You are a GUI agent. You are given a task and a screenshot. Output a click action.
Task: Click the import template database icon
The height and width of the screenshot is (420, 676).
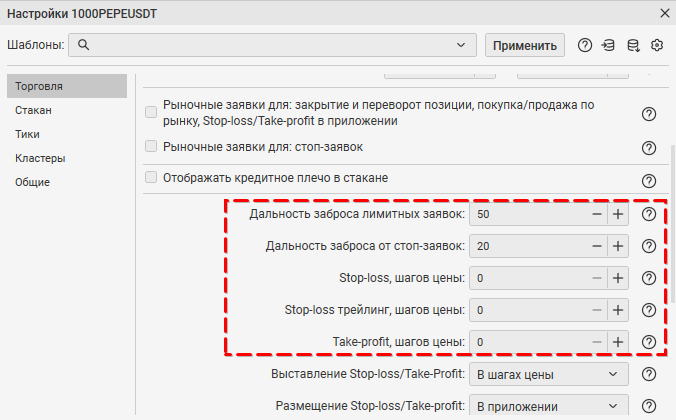pyautogui.click(x=609, y=45)
